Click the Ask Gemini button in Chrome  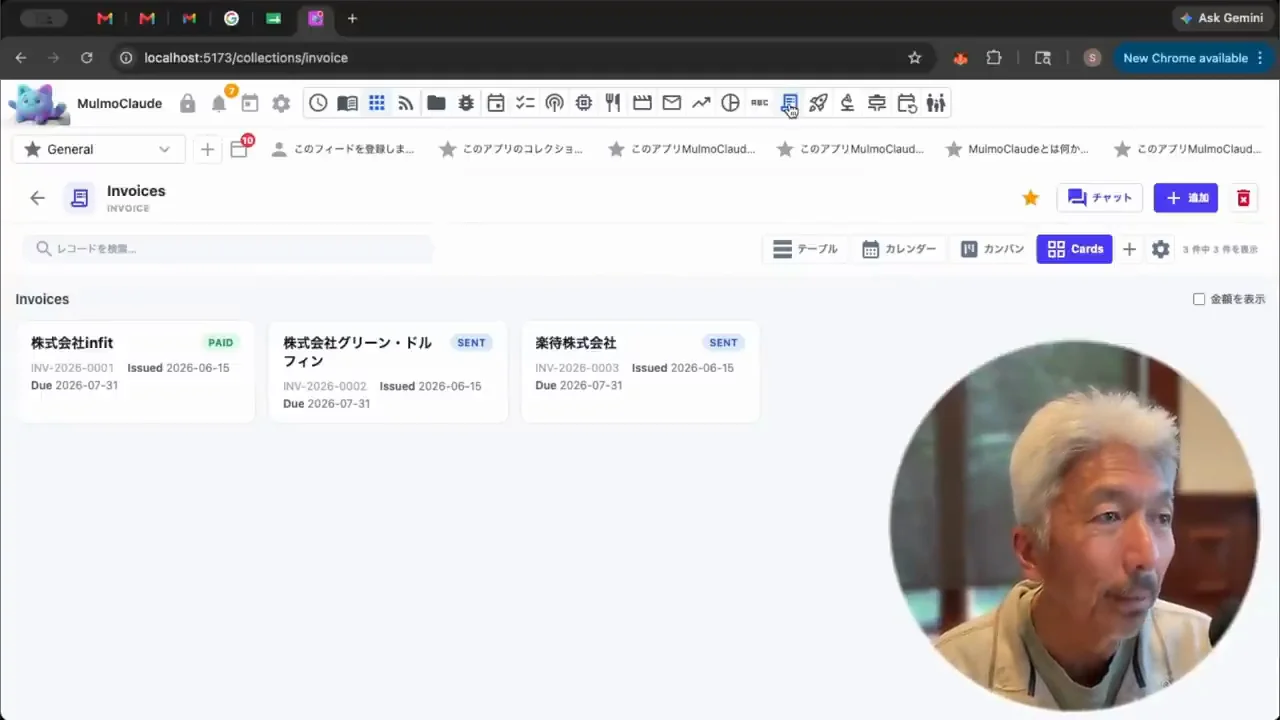pyautogui.click(x=1221, y=18)
